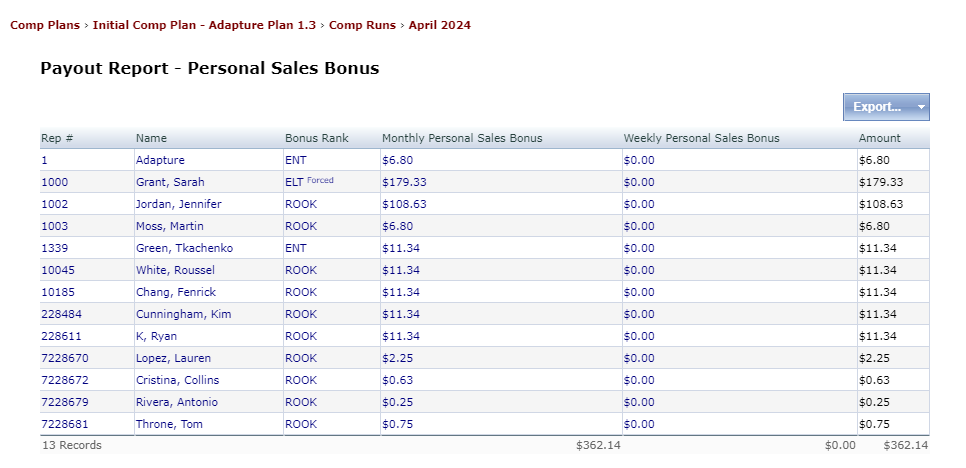Click rep number 7228670
Screen dimensions: 966x468
(x=64, y=358)
